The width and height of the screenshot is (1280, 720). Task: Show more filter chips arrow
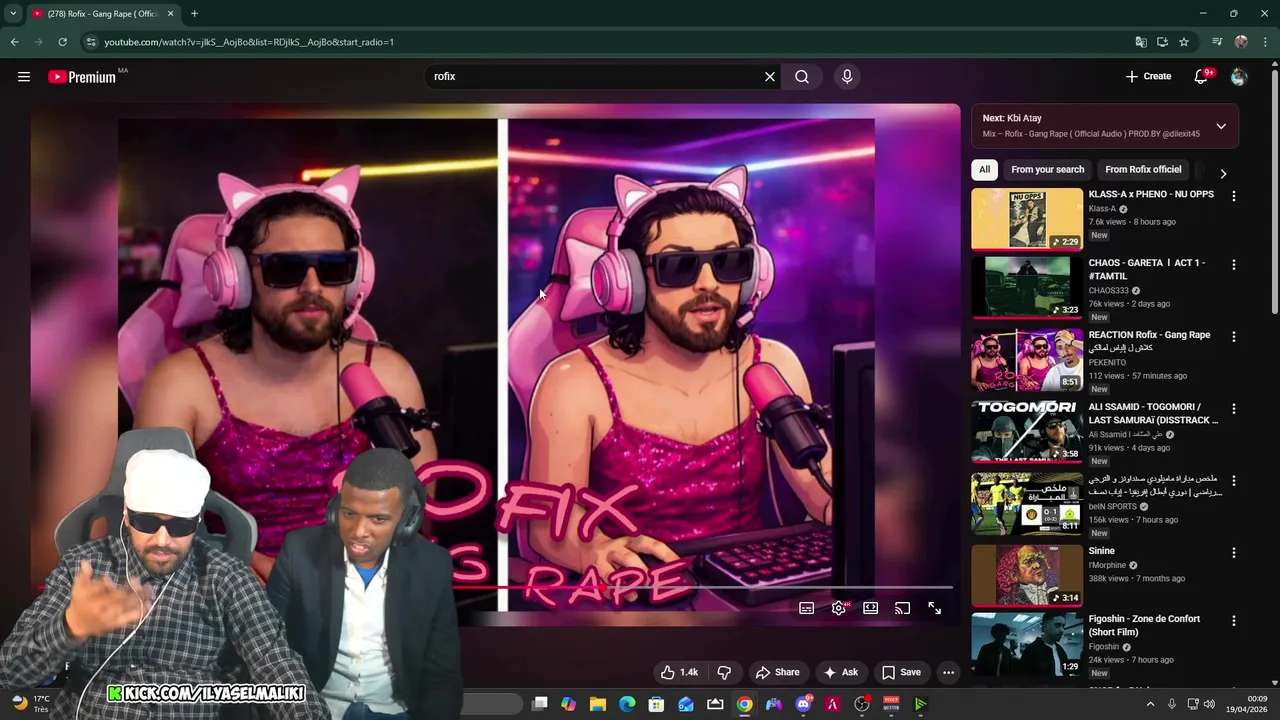[1223, 173]
